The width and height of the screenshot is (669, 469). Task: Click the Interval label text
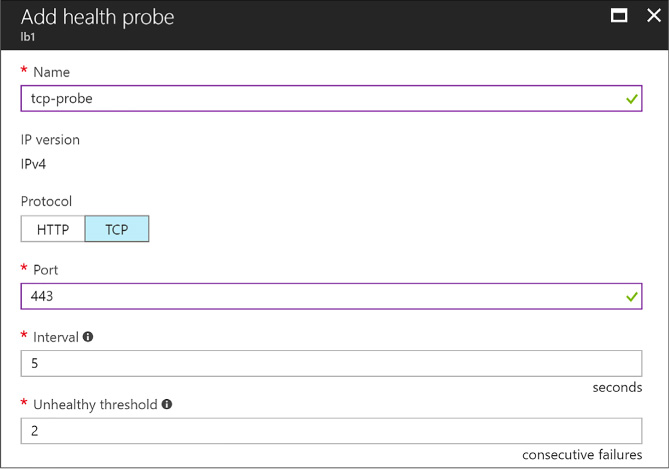pos(55,337)
